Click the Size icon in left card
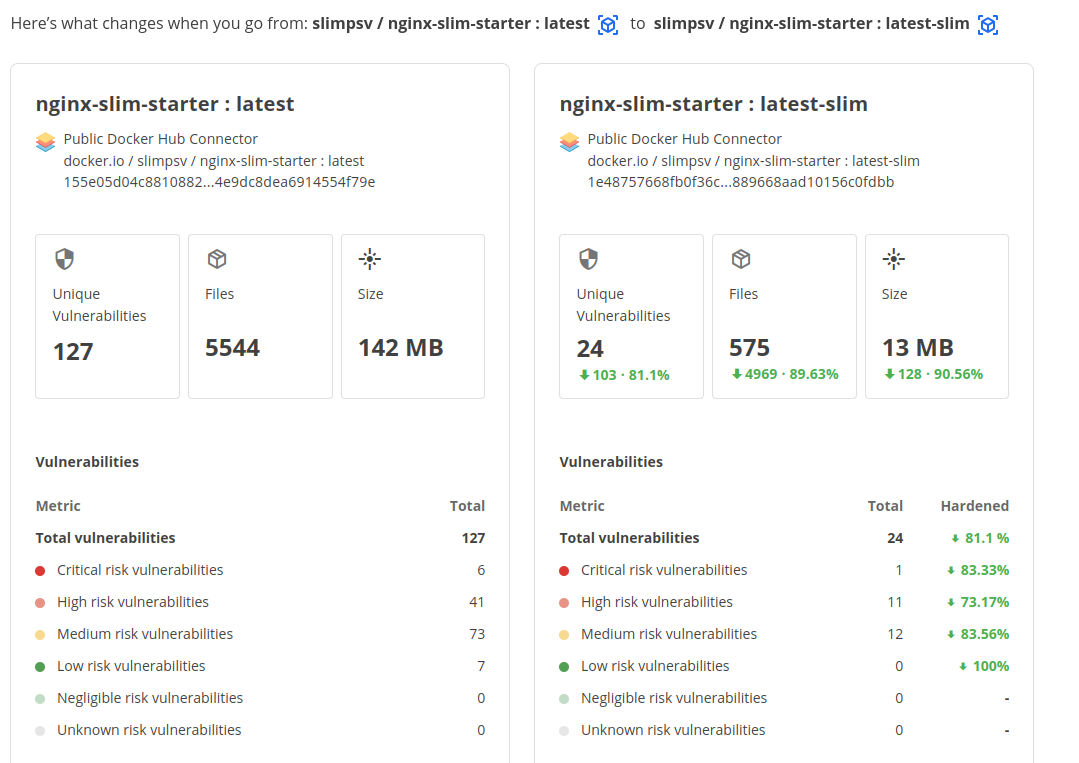 (x=370, y=260)
